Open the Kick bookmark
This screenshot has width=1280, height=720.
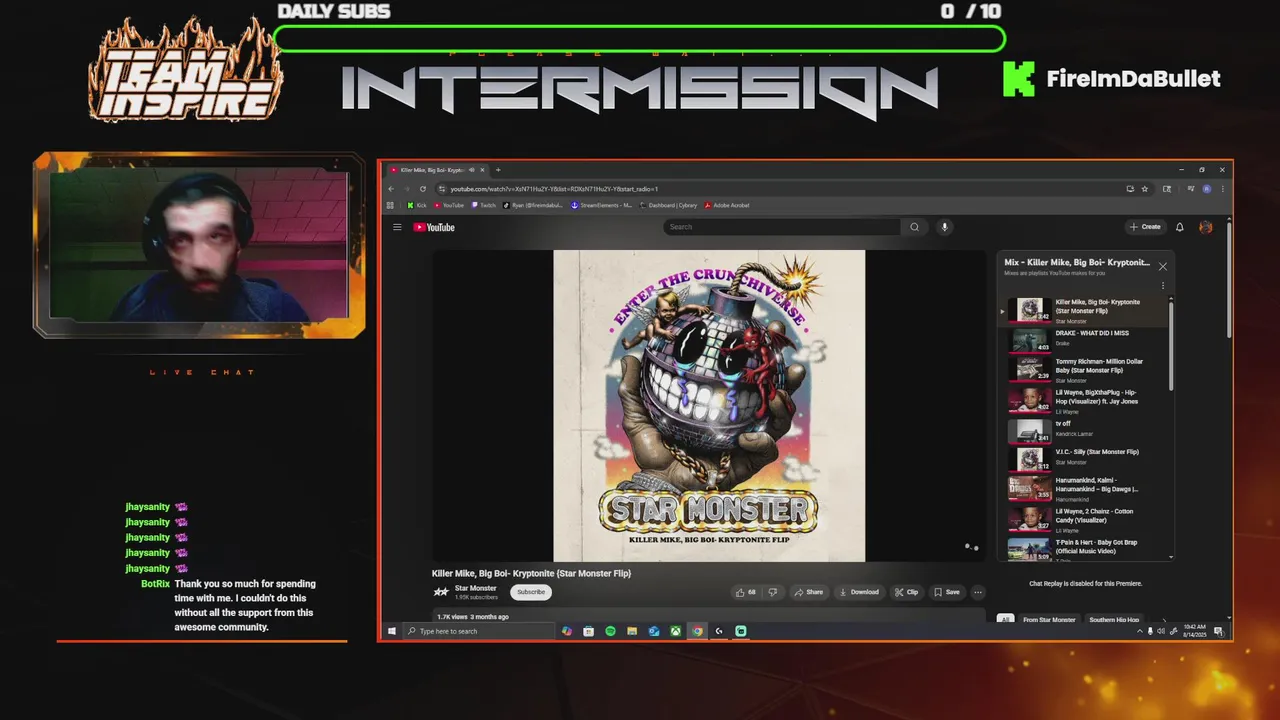[x=417, y=205]
